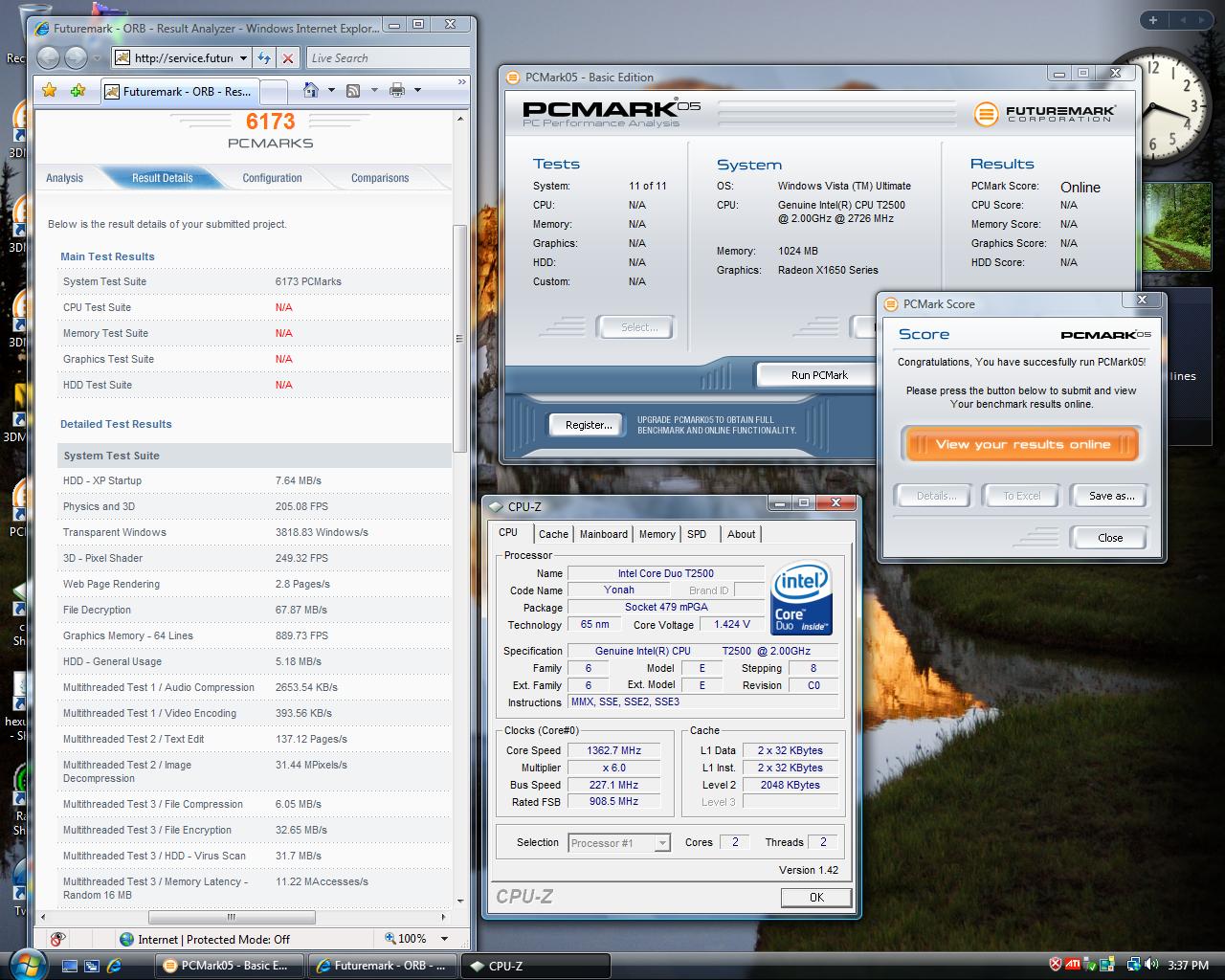Click the Intel Core Duo logo in CPU-Z
Image resolution: width=1225 pixels, height=980 pixels.
coord(801,598)
